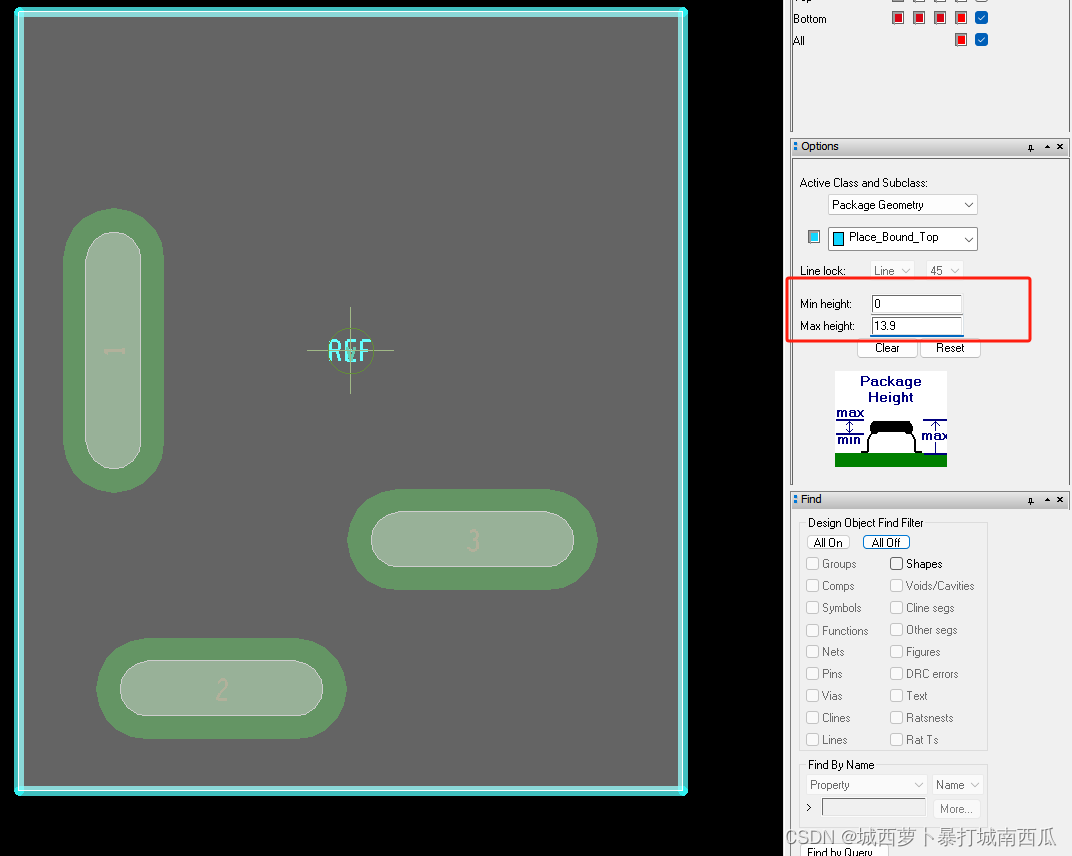Image resolution: width=1072 pixels, height=856 pixels.
Task: Select horizontal pad 3 on the canvas
Action: click(472, 539)
